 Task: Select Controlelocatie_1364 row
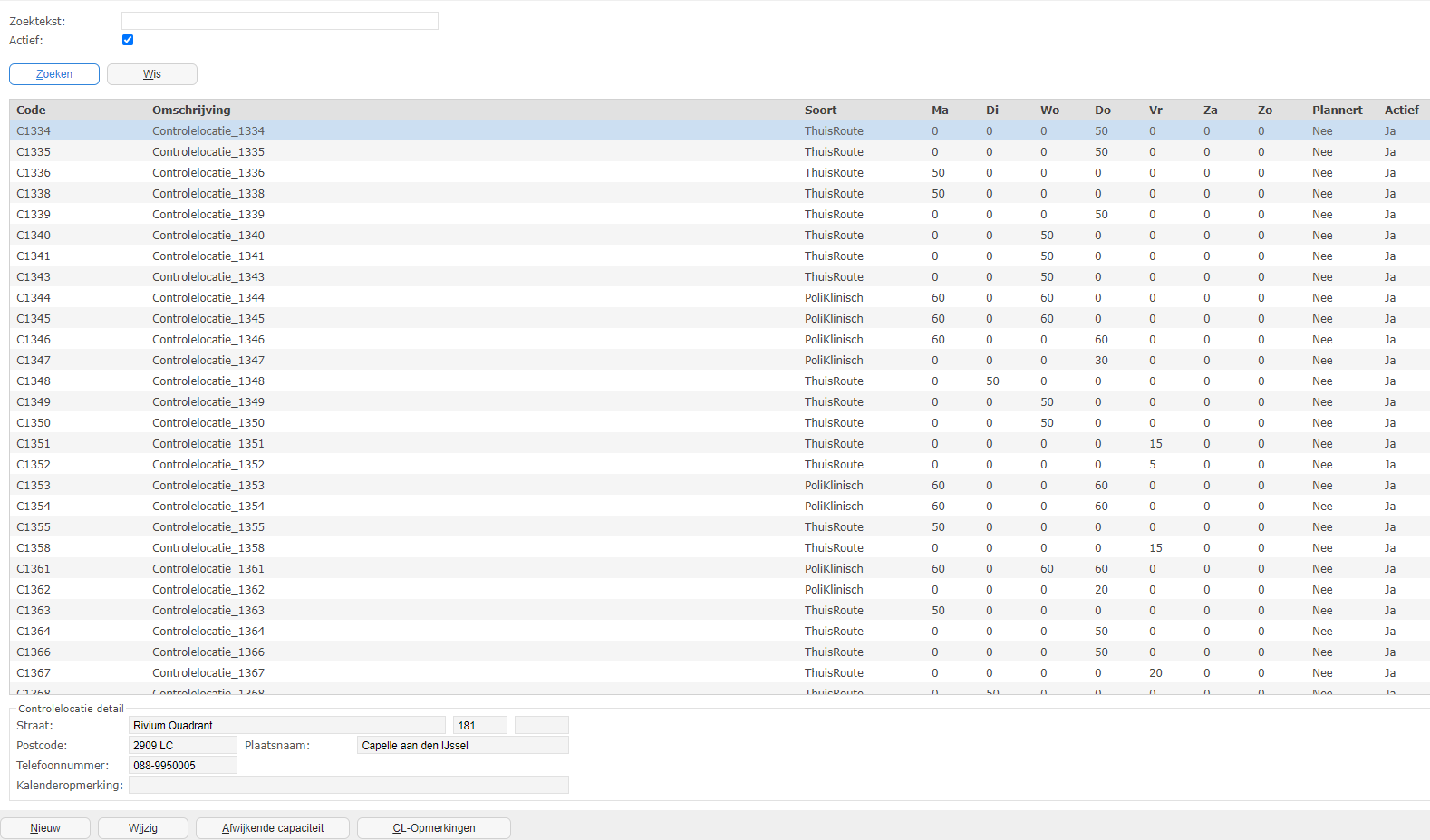point(720,632)
